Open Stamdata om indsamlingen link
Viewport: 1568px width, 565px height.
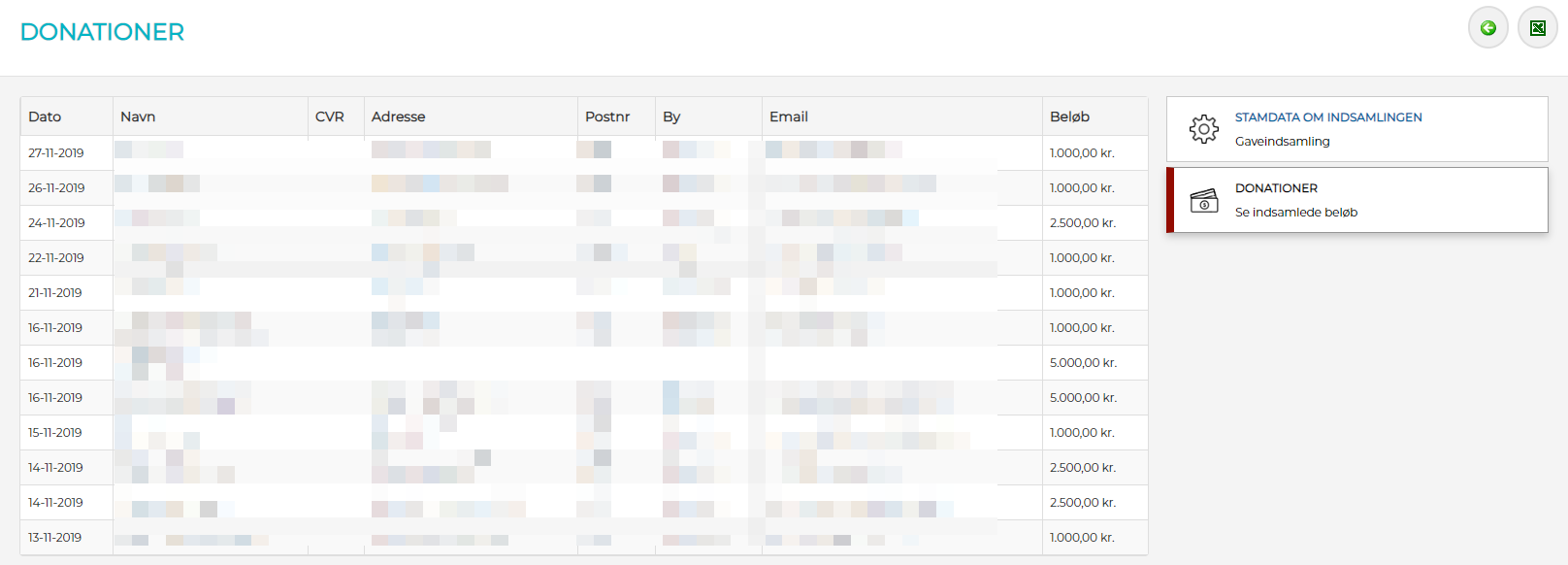(x=1327, y=117)
